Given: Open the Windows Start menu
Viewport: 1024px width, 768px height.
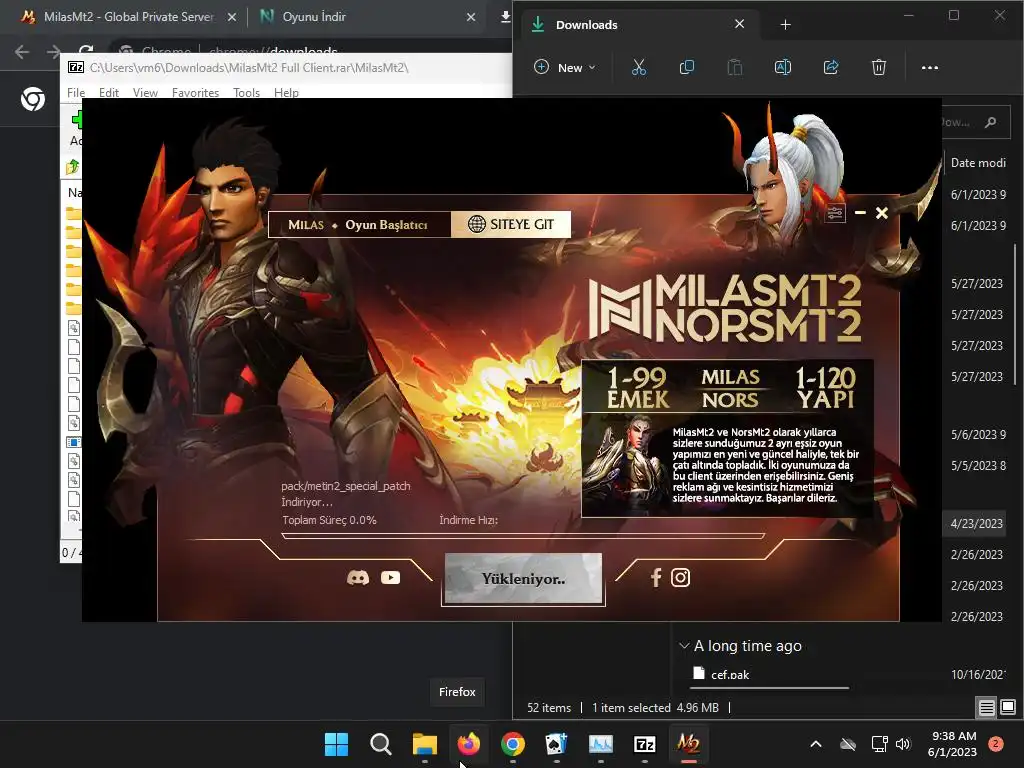Looking at the screenshot, I should (336, 744).
